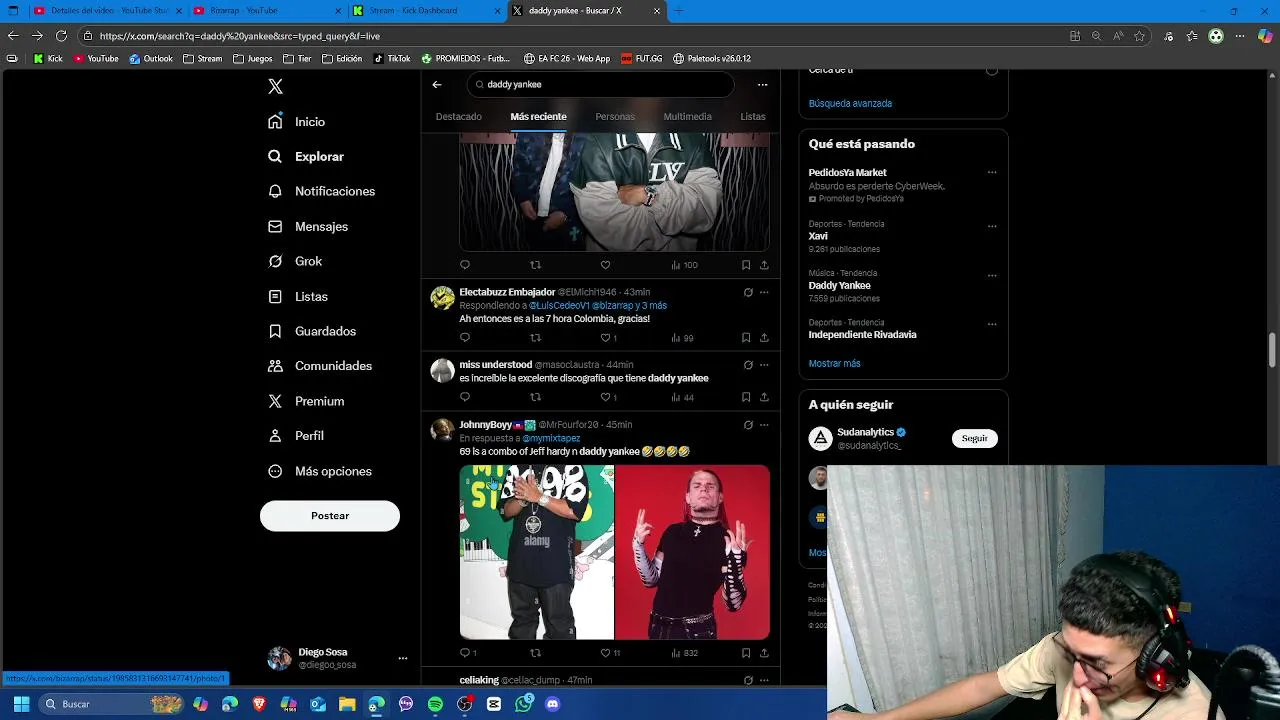The height and width of the screenshot is (720, 1280).
Task: Switch to the Personas tab
Action: [x=615, y=117]
